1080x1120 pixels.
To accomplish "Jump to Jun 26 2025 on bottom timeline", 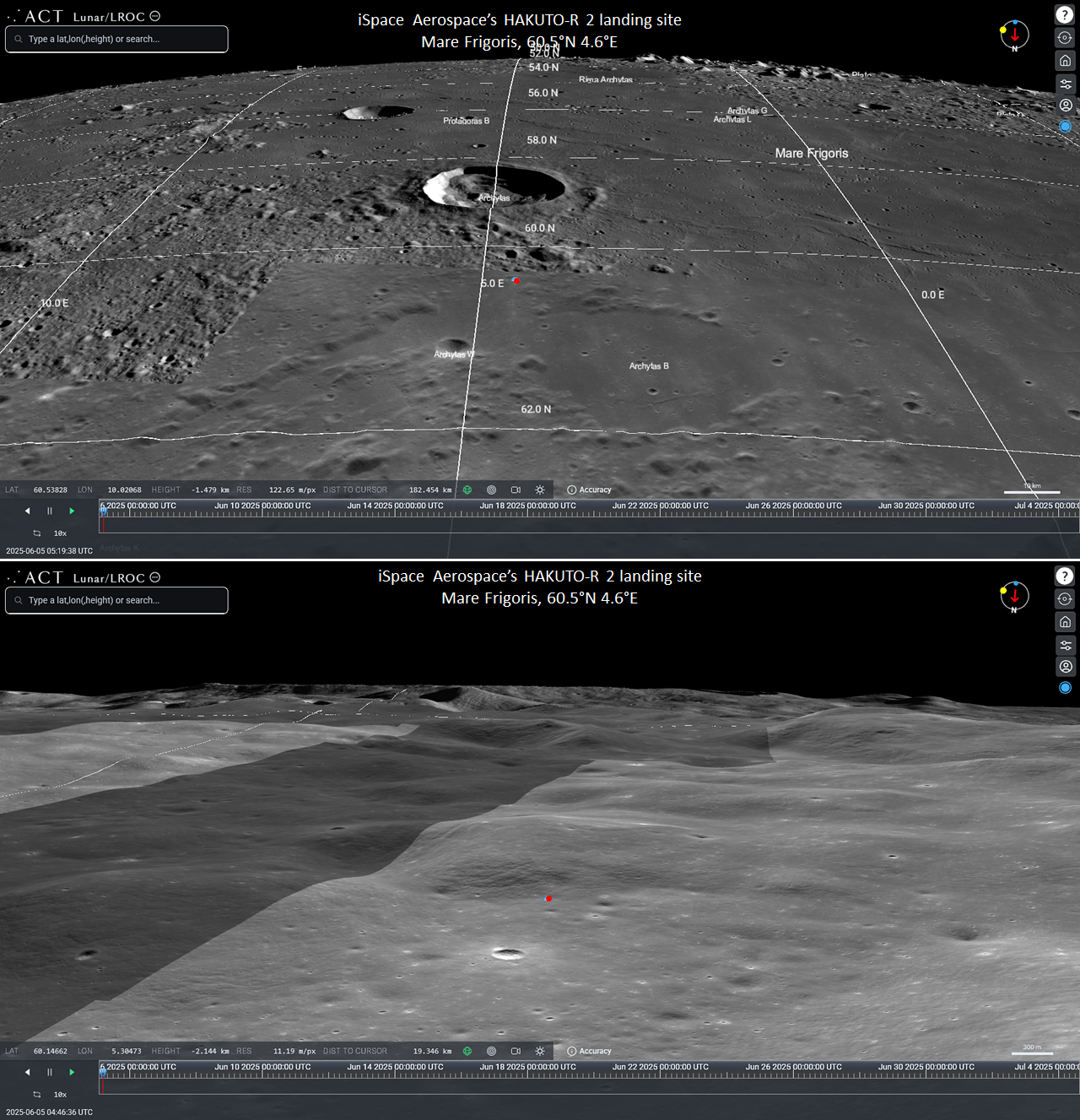I will point(793,1068).
